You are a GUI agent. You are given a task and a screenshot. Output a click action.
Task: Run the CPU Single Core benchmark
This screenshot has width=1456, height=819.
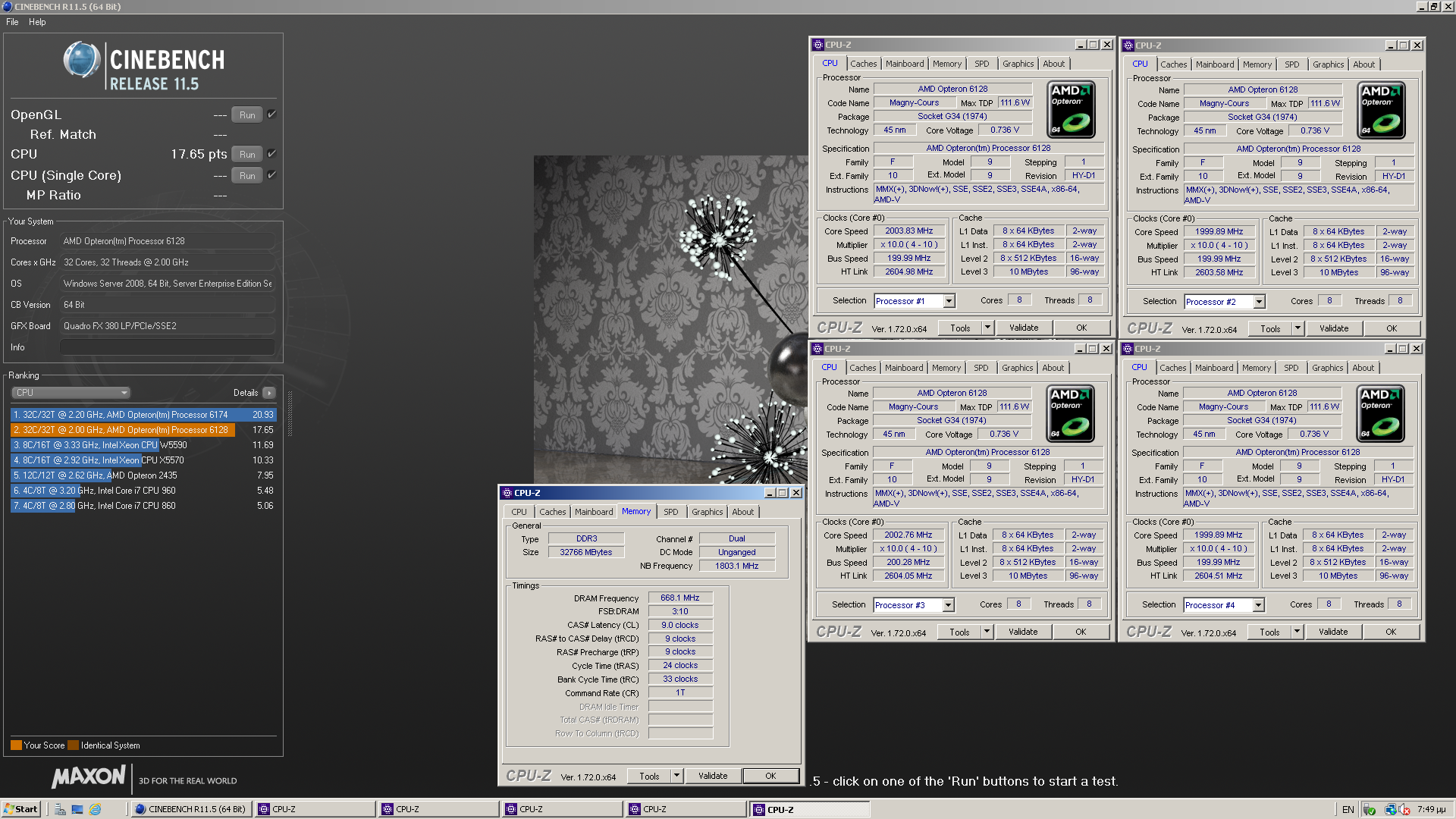click(247, 175)
